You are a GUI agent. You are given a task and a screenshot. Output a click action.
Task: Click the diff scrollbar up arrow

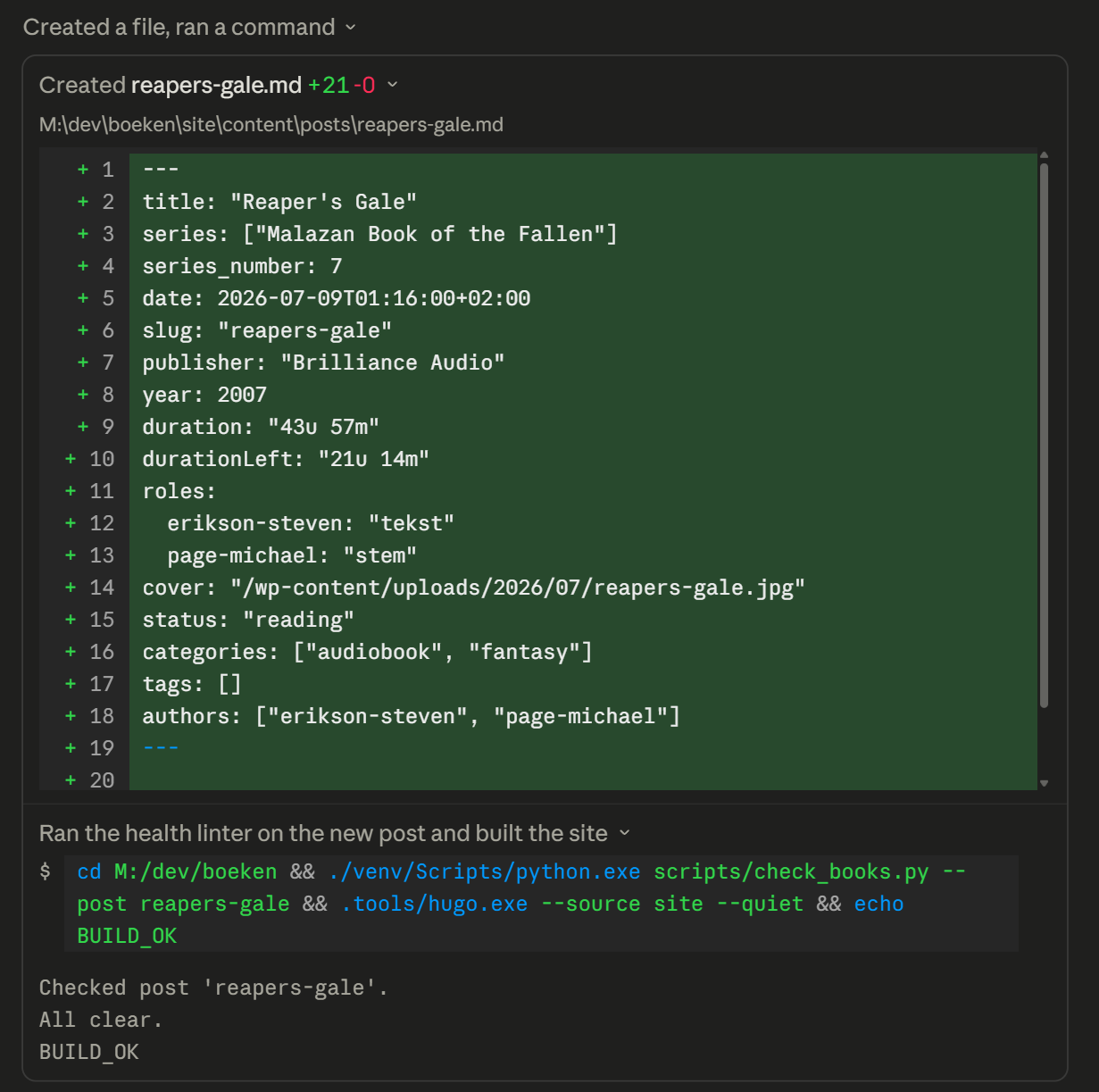[1044, 155]
